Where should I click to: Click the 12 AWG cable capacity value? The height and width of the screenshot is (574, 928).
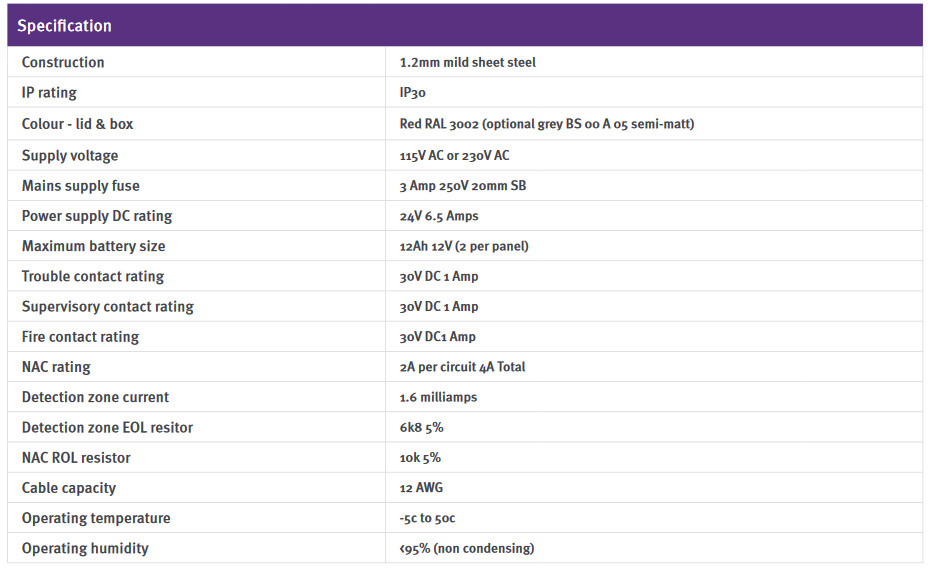[421, 488]
